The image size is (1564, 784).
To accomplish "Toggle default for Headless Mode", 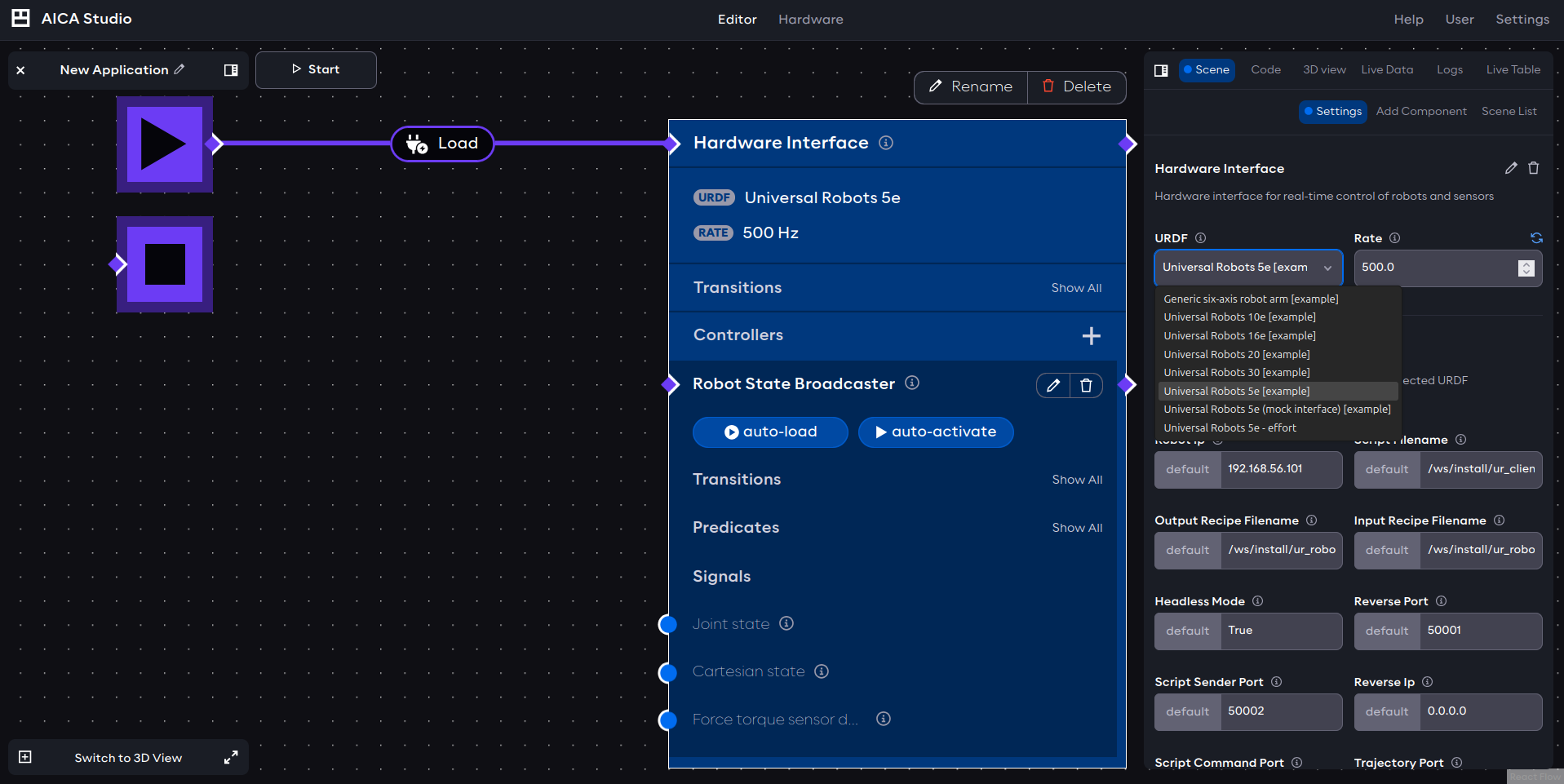I will 1188,631.
